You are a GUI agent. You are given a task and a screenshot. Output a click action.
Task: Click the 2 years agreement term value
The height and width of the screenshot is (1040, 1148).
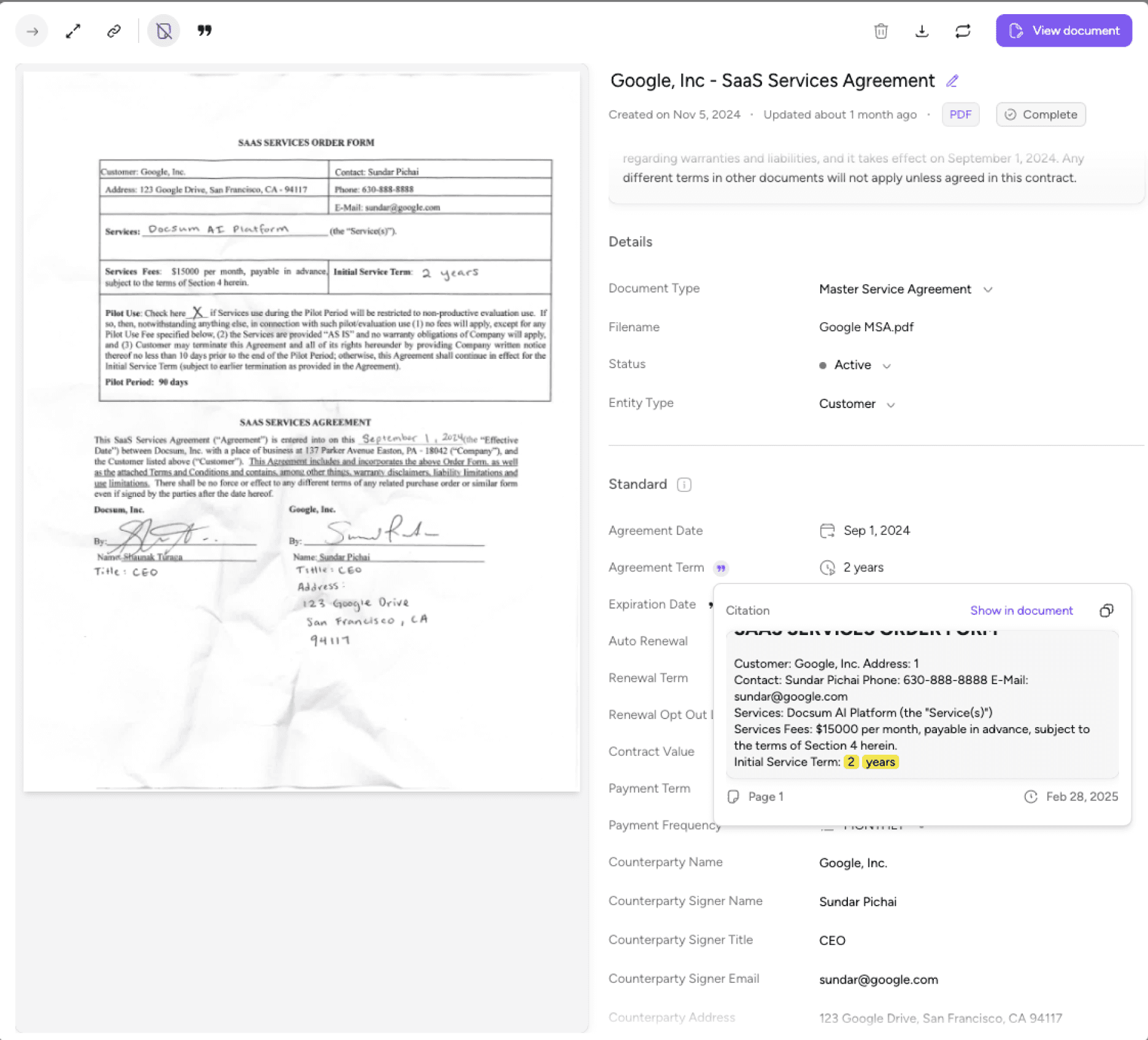863,568
